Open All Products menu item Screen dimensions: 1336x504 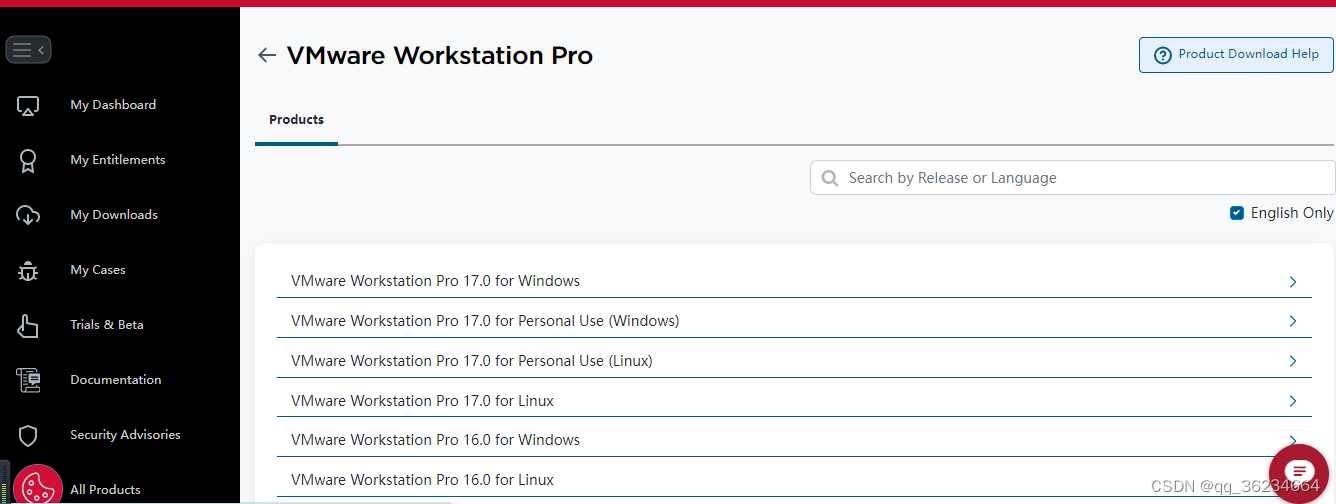105,490
